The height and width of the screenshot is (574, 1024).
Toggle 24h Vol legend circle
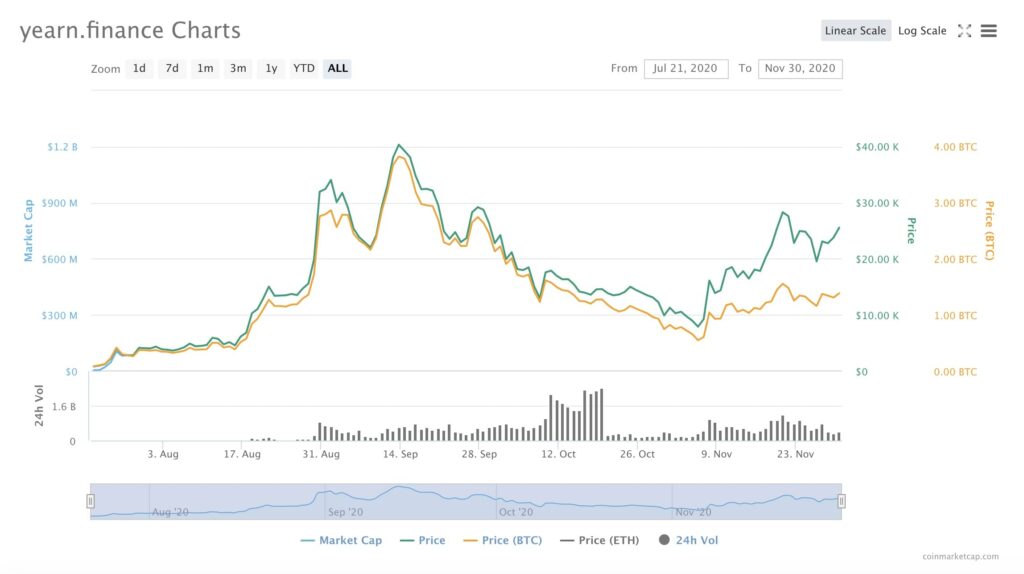click(664, 540)
